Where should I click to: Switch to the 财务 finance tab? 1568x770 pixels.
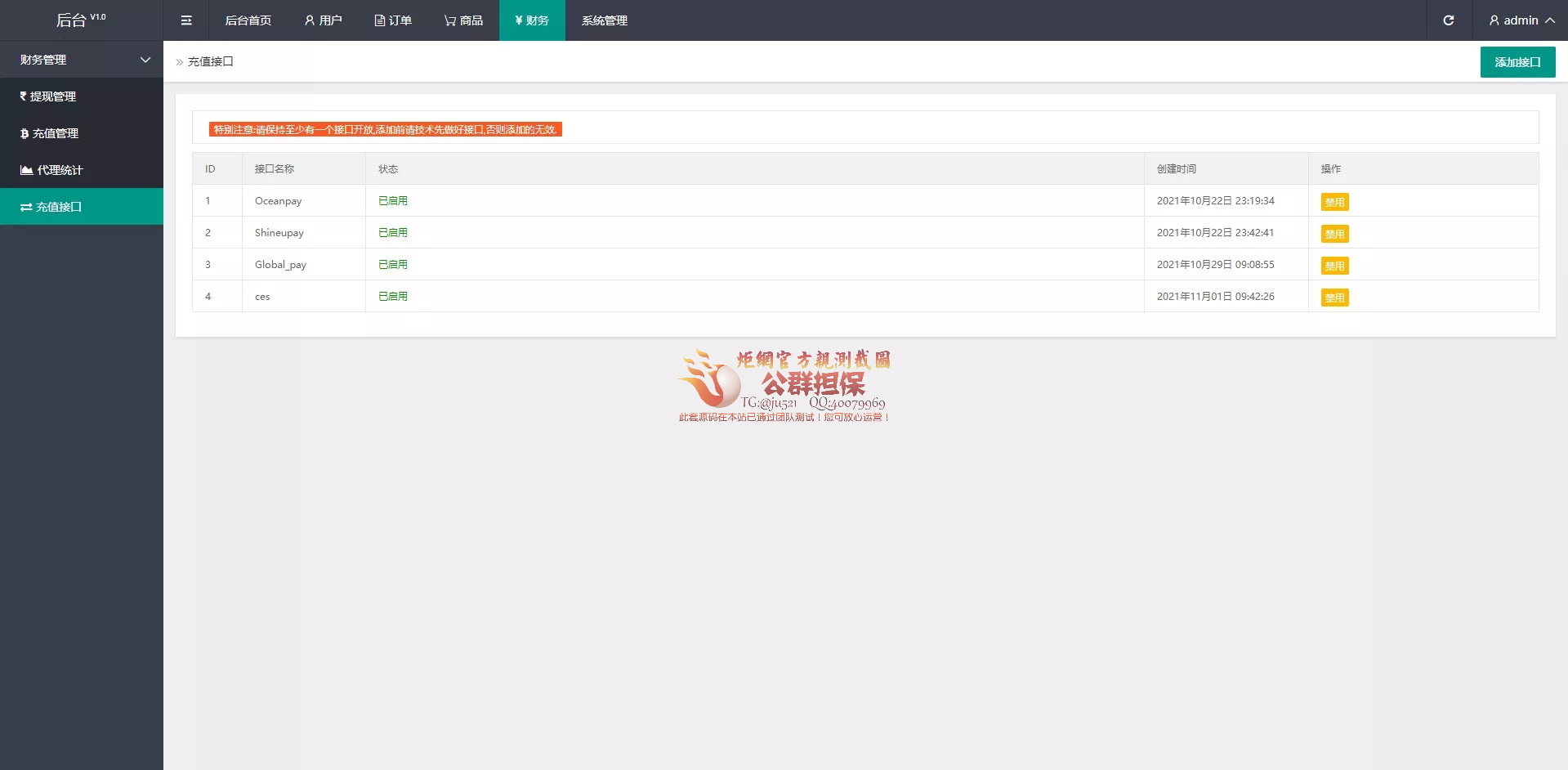(x=532, y=20)
